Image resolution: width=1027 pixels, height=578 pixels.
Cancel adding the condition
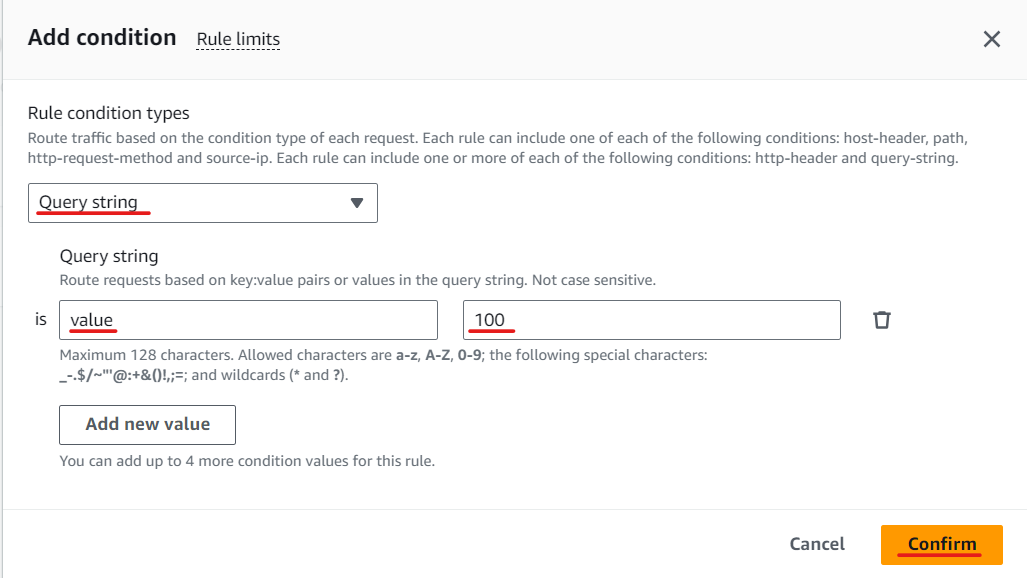point(817,544)
